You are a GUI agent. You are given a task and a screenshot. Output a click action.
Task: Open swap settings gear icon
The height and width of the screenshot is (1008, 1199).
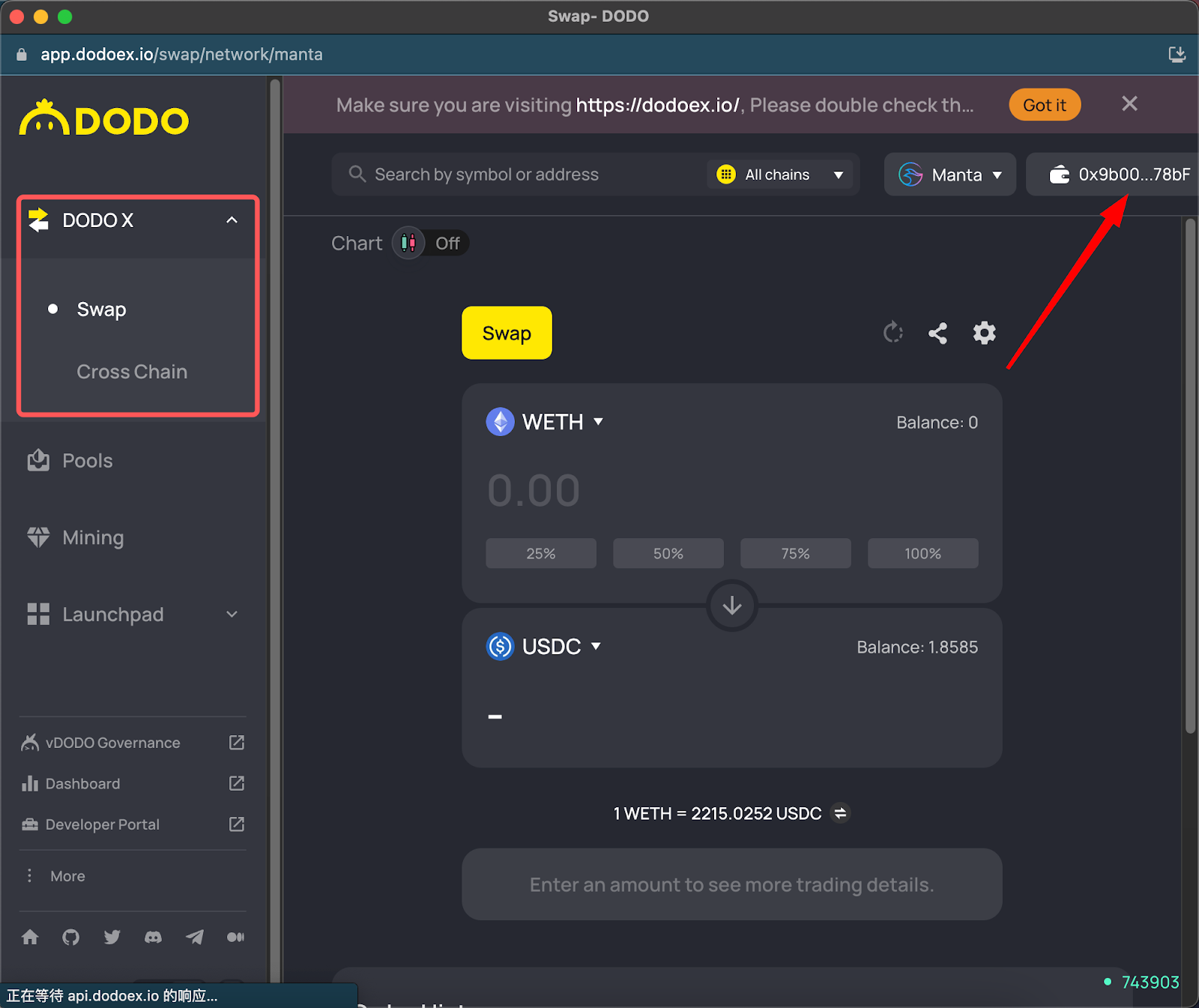984,333
